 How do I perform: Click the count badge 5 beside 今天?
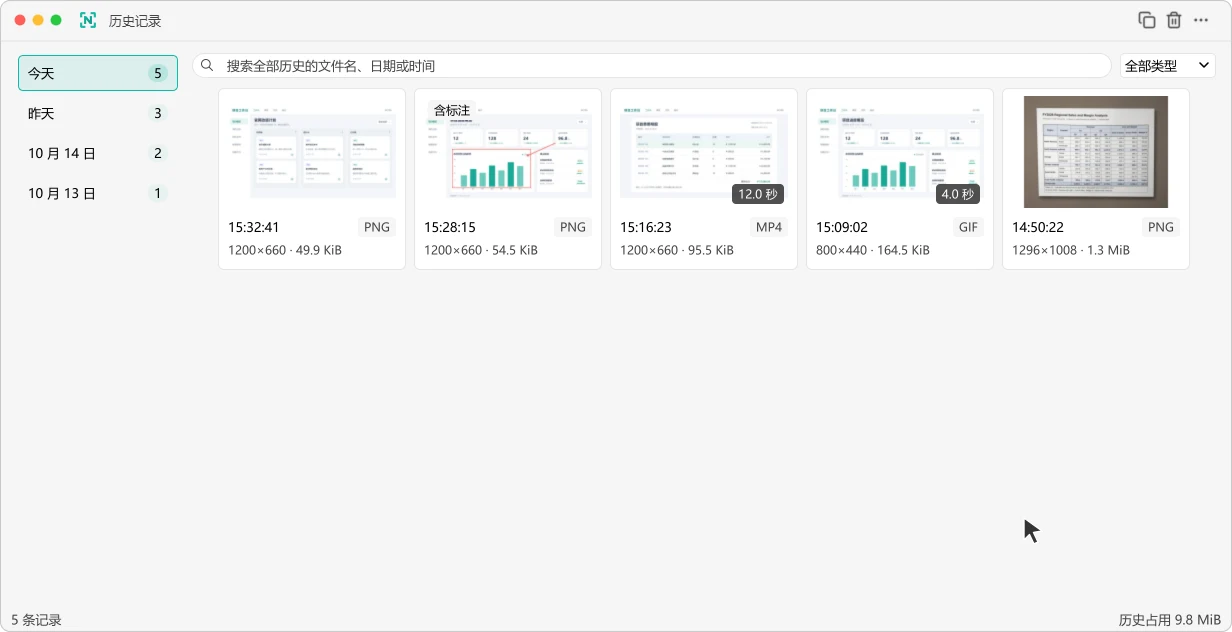[157, 73]
